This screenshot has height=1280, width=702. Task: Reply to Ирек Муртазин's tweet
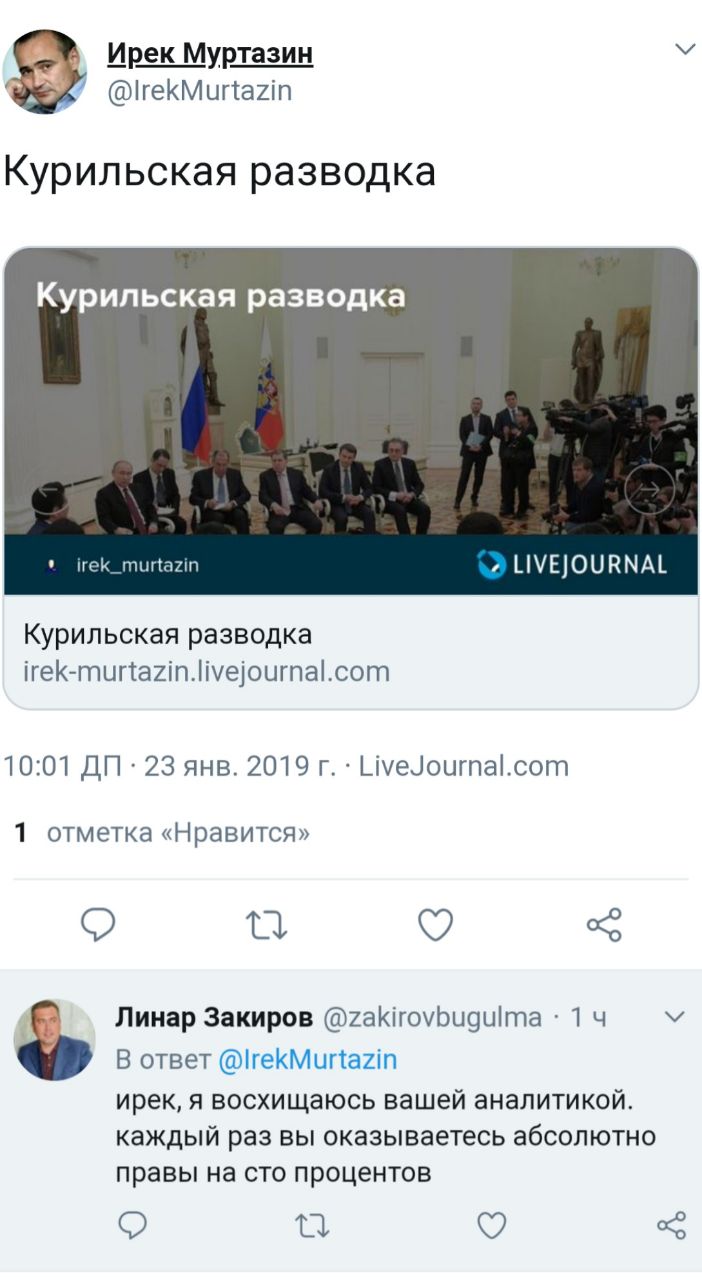(x=98, y=925)
